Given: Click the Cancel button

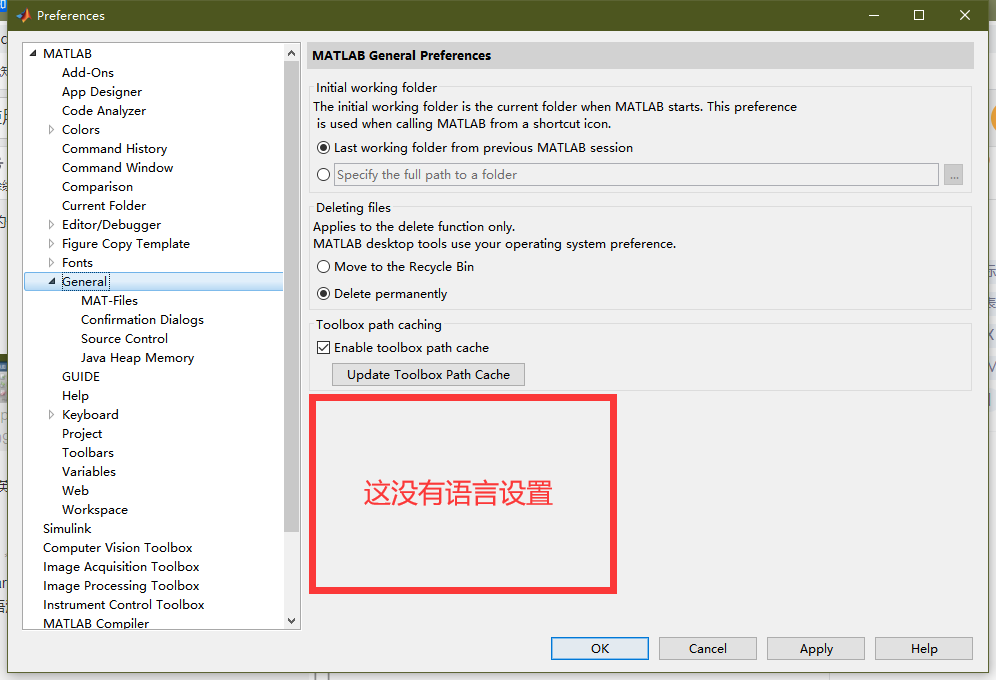Looking at the screenshot, I should [x=708, y=648].
